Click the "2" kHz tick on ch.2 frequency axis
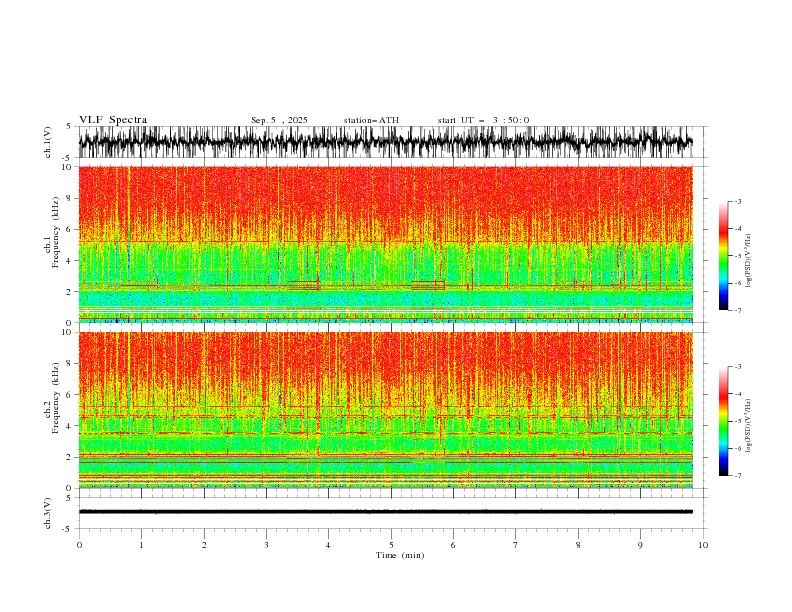Viewport: 792px width, 612px height. (68, 457)
